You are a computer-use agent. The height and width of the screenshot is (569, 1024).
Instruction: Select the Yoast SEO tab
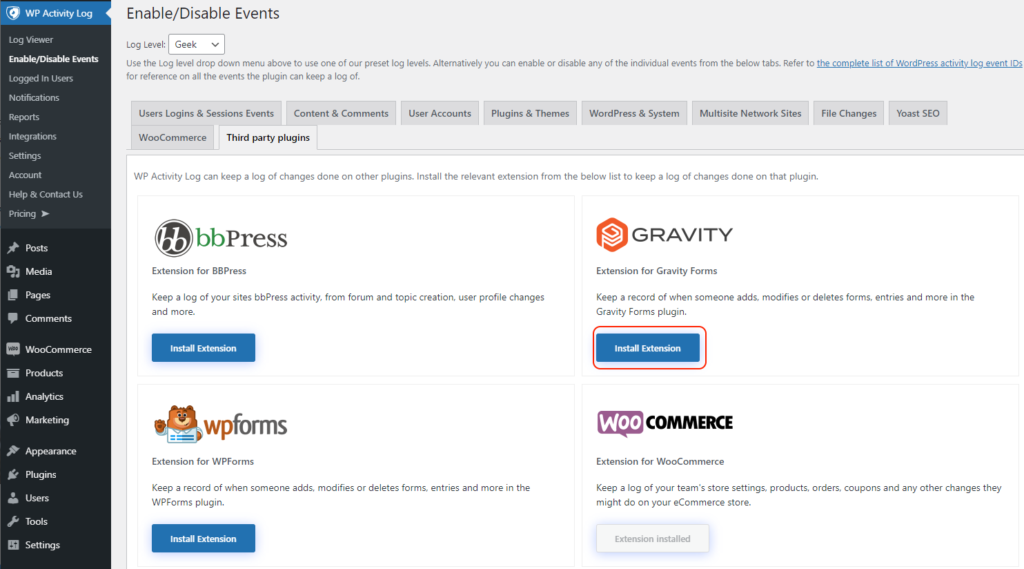tap(916, 113)
